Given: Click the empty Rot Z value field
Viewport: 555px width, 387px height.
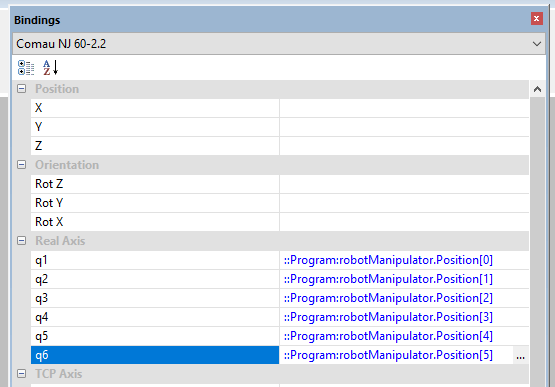Looking at the screenshot, I should (404, 184).
